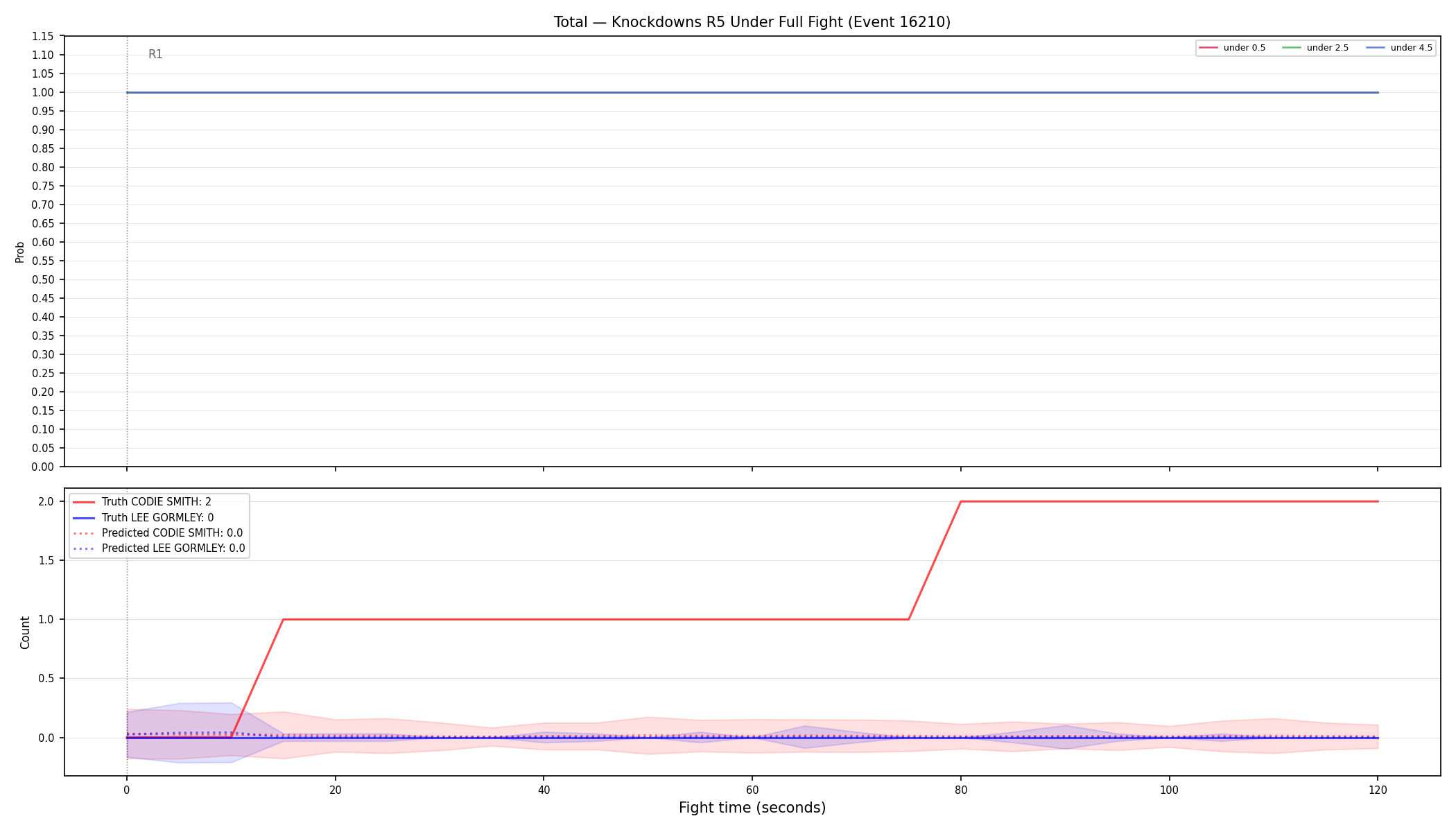Click the blue 'under 4.5' legend line swatch
Image resolution: width=1456 pixels, height=832 pixels.
tap(1376, 48)
